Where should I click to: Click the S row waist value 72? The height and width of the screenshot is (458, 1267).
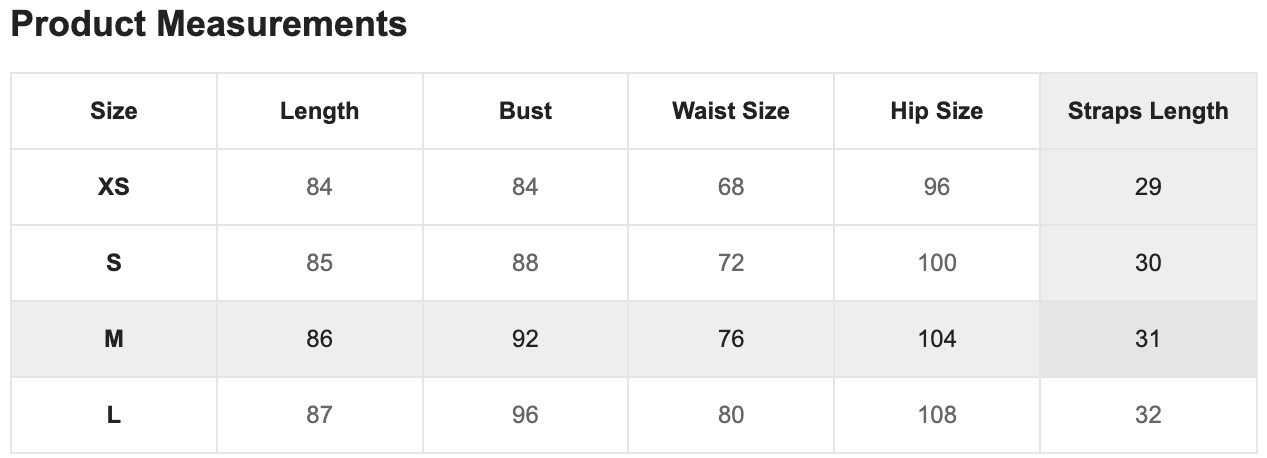point(731,263)
